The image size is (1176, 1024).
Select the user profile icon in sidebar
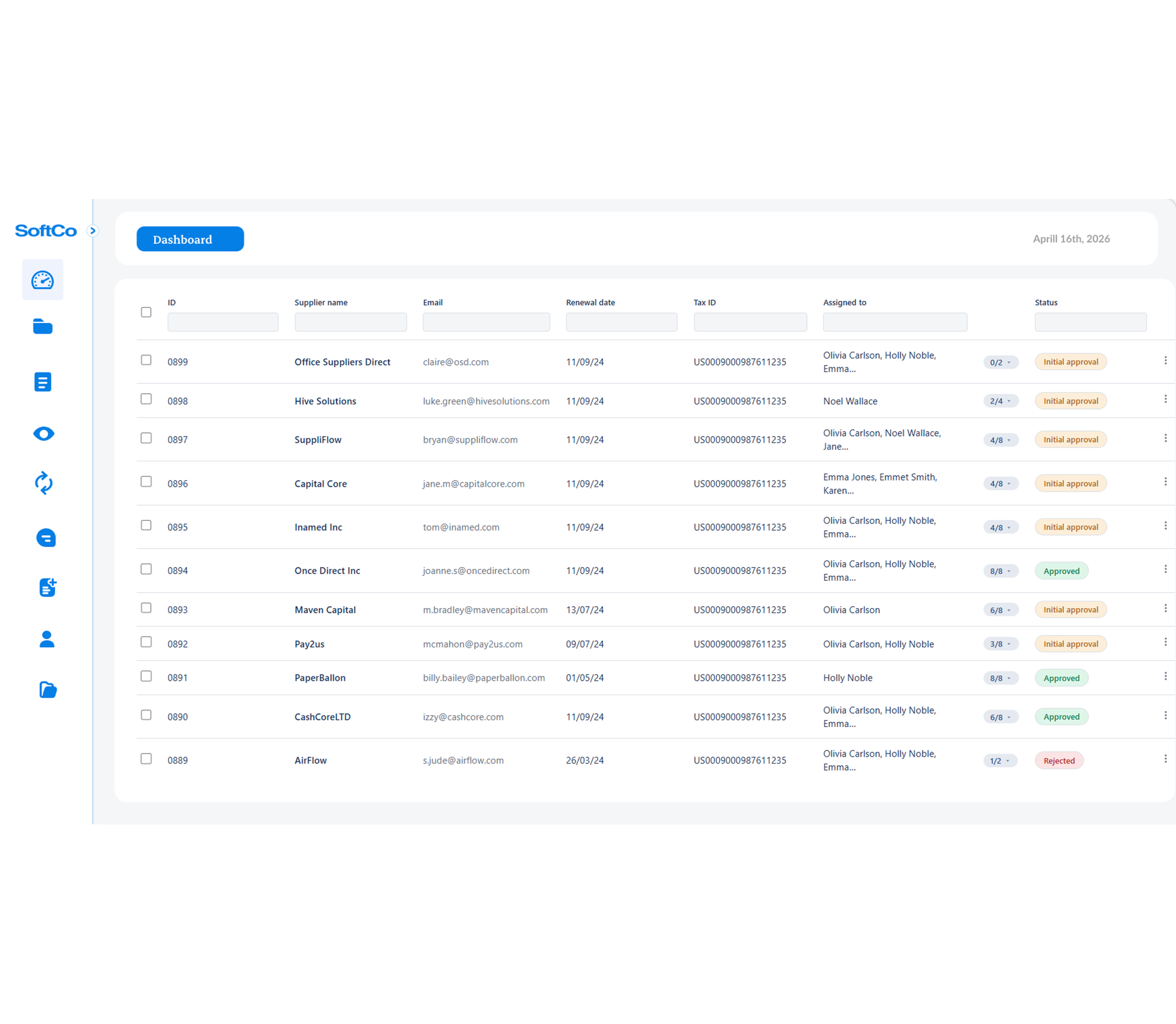tap(46, 639)
